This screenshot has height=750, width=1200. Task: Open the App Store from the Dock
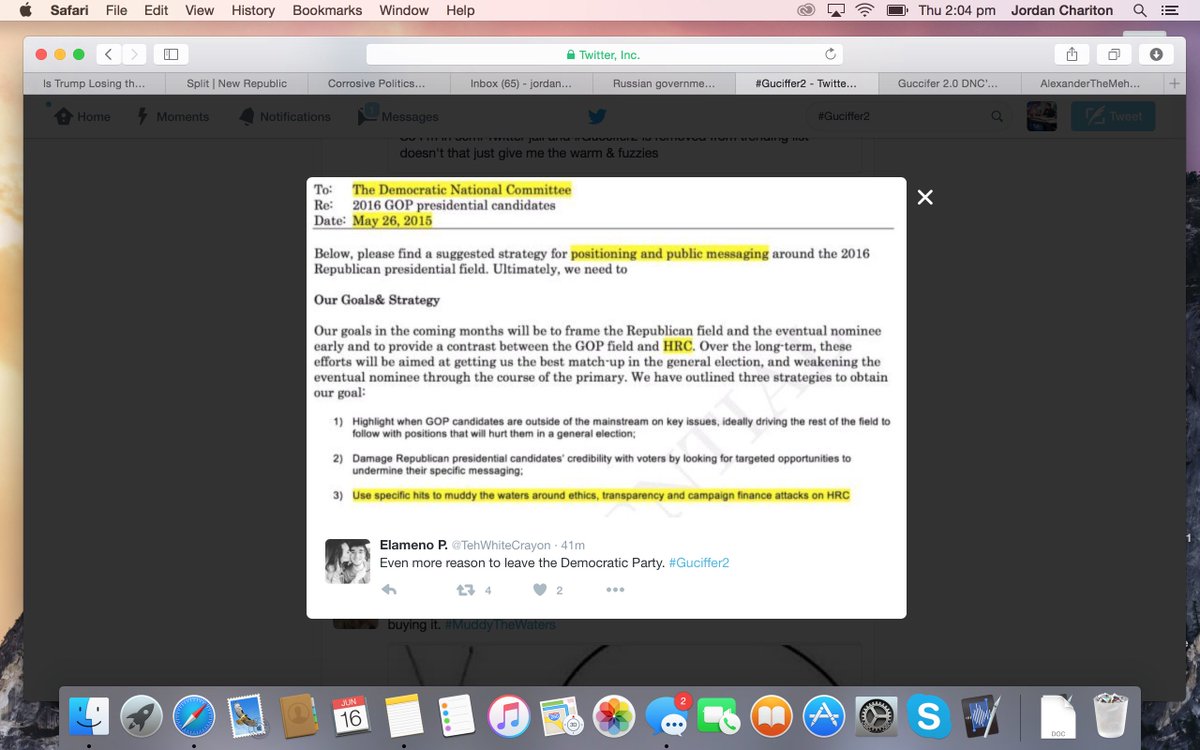click(x=823, y=716)
